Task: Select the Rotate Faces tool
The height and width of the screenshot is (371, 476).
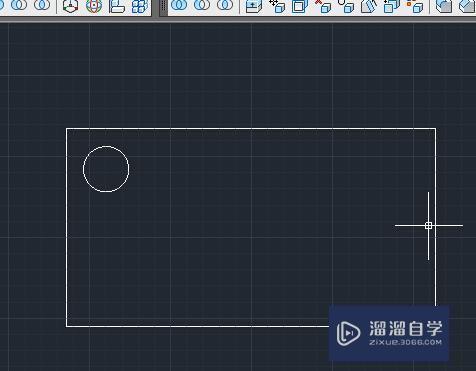Action: point(346,6)
